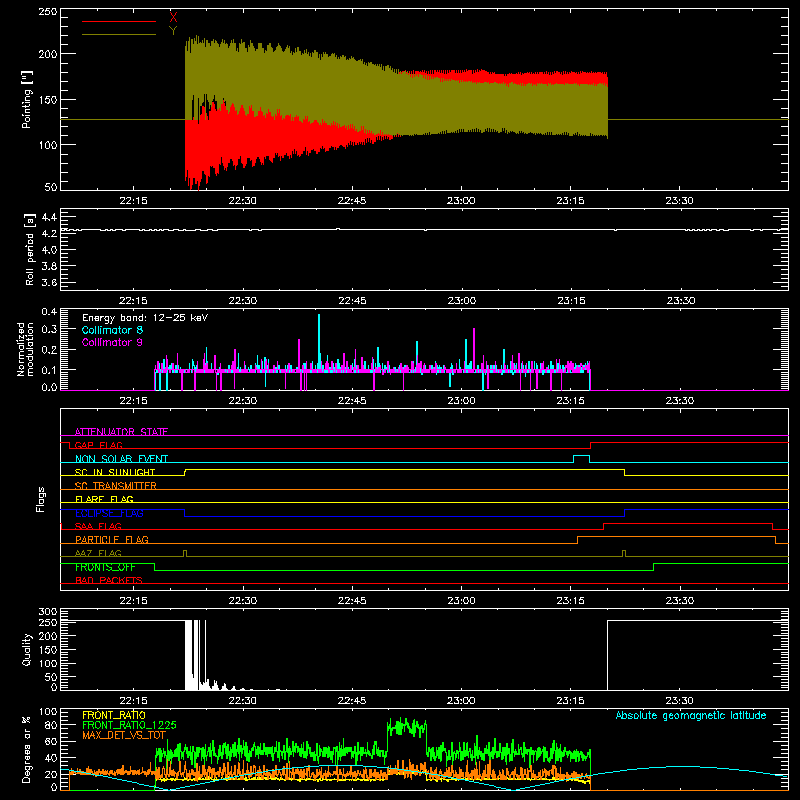The width and height of the screenshot is (800, 800).
Task: Click the FRONTS_OFF flag label
Action: [105, 567]
